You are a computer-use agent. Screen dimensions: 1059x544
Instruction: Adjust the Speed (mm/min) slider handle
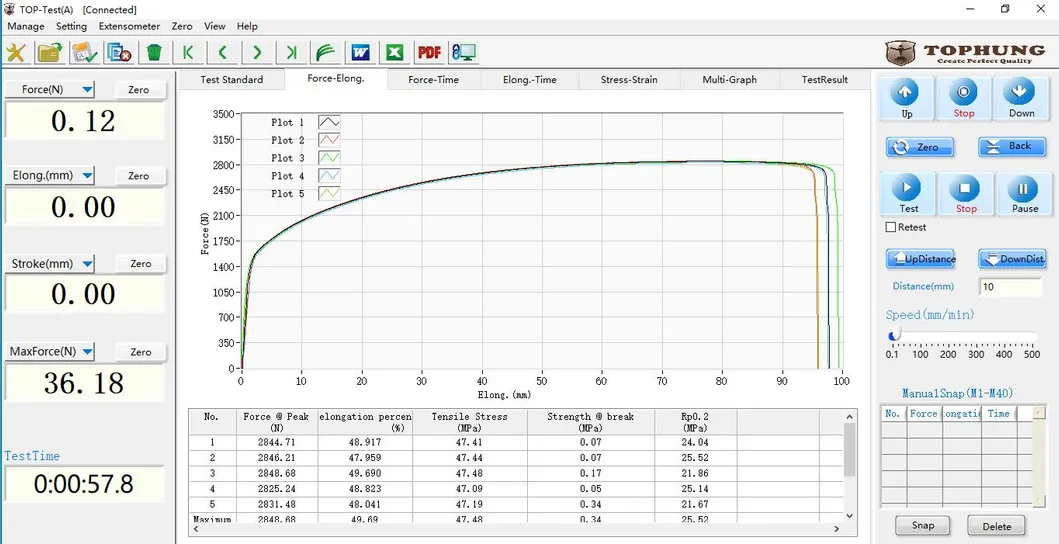(x=894, y=335)
